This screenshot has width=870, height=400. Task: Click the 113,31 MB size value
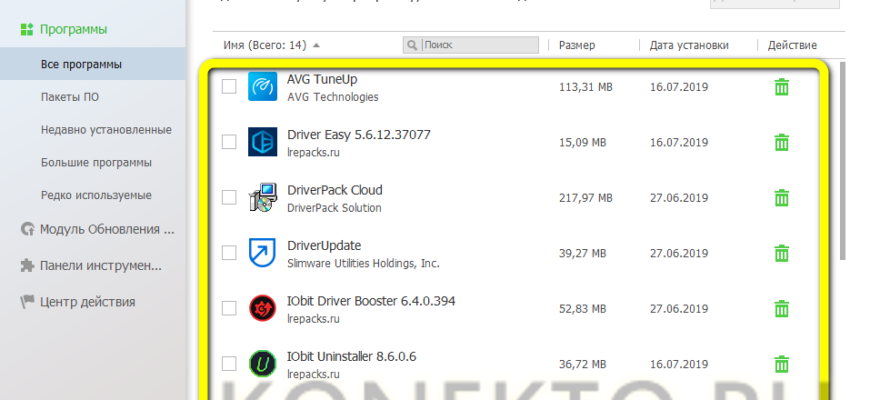coord(585,87)
